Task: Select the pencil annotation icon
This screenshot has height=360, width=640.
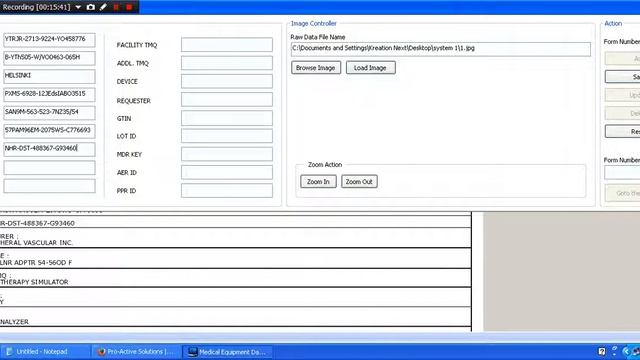Action: (x=103, y=7)
